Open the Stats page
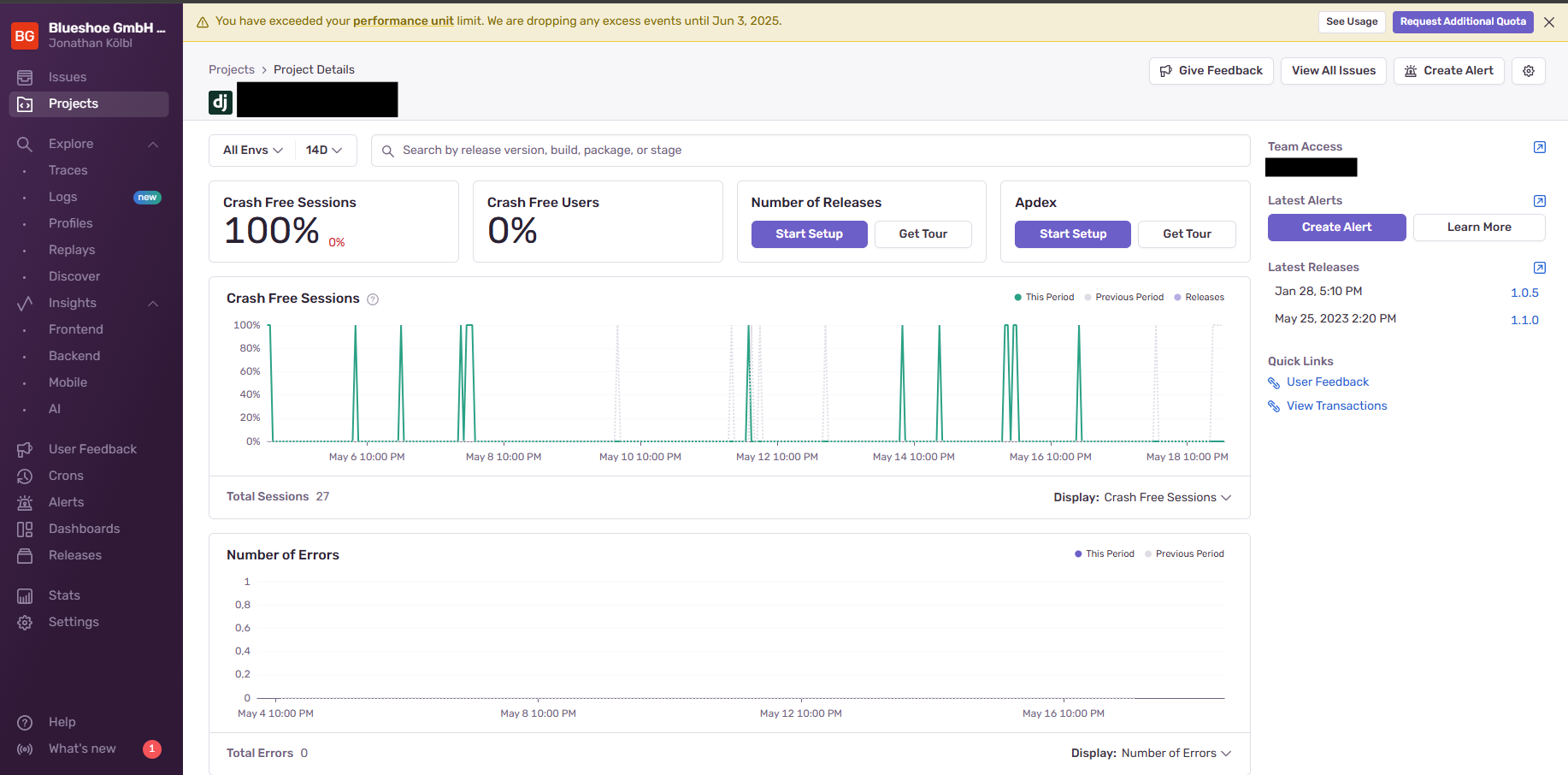Screen dimensions: 1568x775 (x=63, y=595)
